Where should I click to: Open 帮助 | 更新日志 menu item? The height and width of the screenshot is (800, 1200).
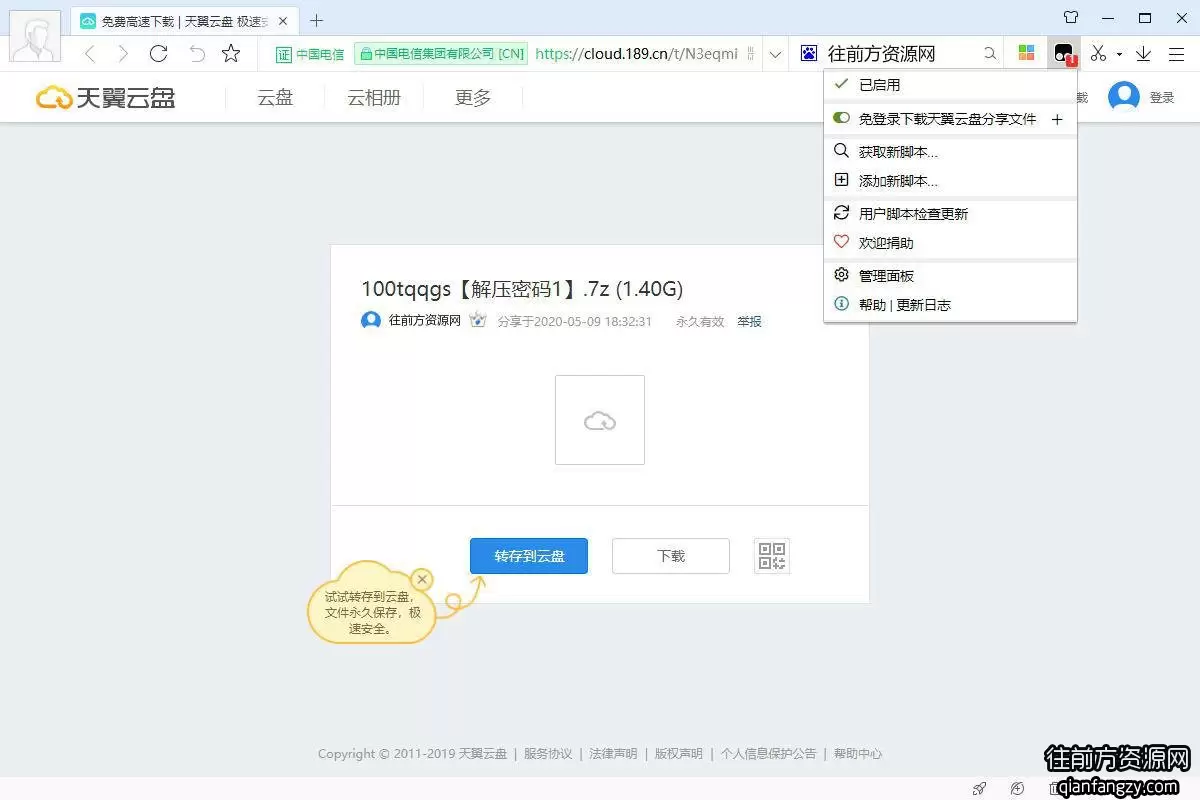[950, 305]
